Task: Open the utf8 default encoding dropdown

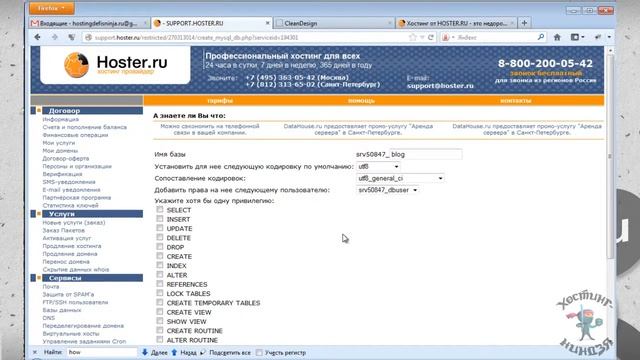Action: point(378,167)
